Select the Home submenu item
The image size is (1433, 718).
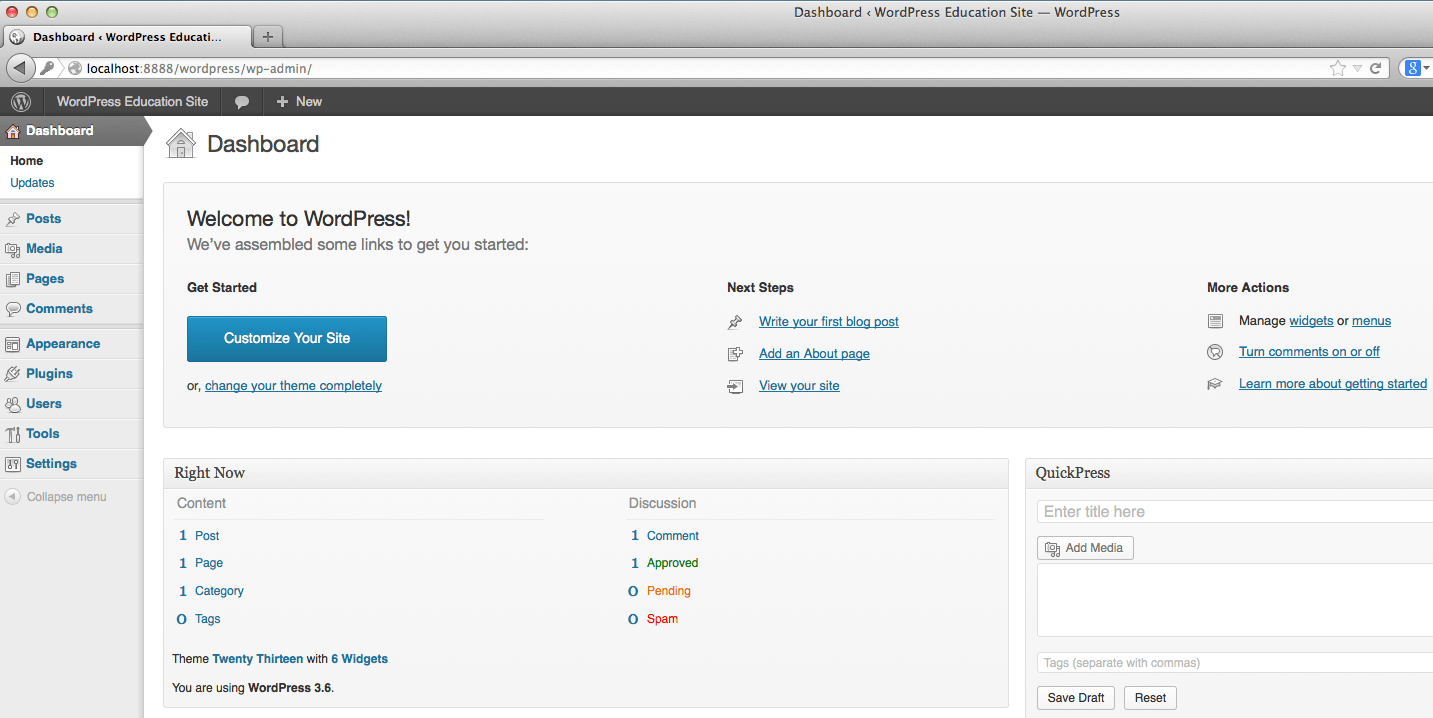tap(27, 161)
